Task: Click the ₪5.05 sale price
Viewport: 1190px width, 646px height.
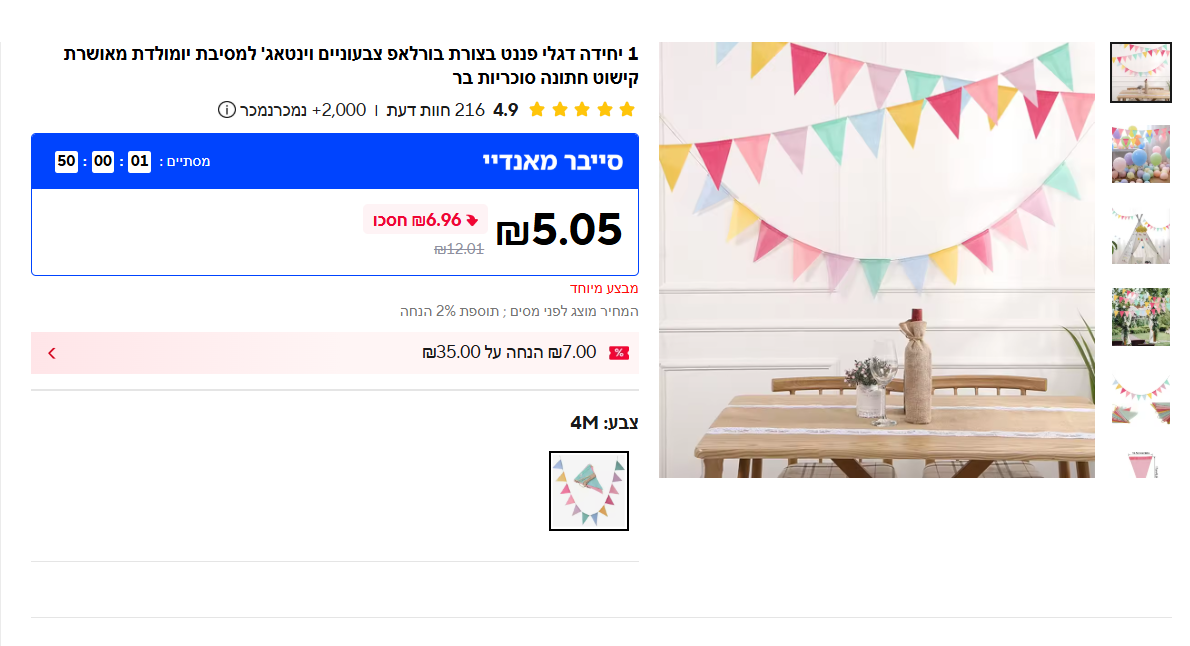Action: click(560, 231)
